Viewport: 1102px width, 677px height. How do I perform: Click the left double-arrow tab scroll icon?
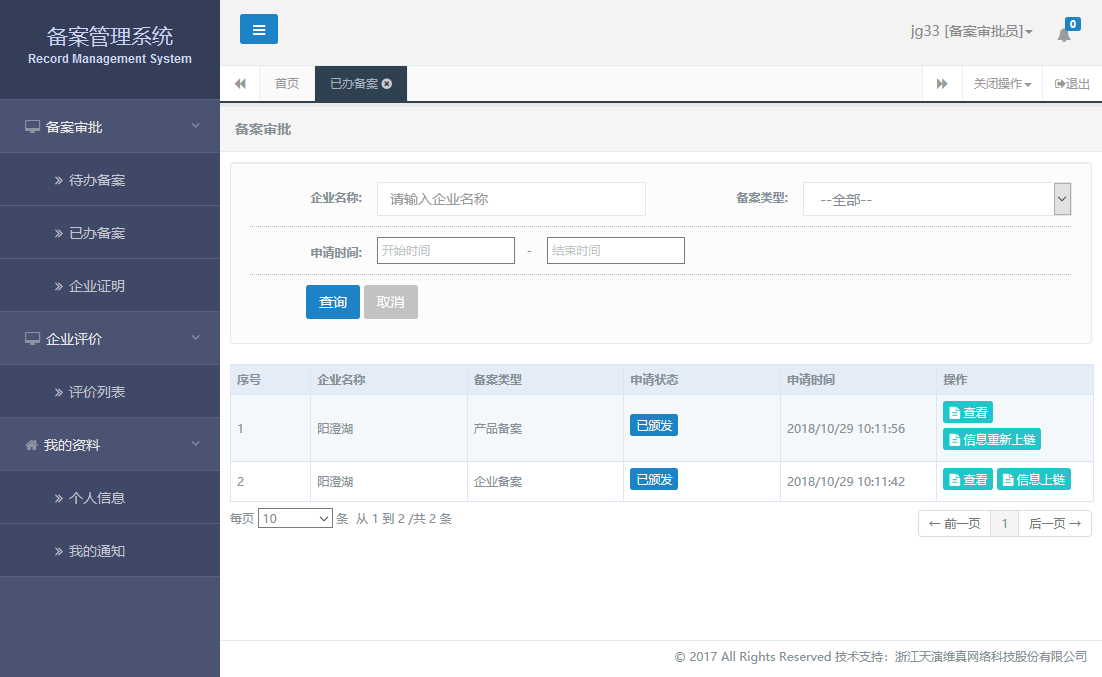tap(240, 84)
